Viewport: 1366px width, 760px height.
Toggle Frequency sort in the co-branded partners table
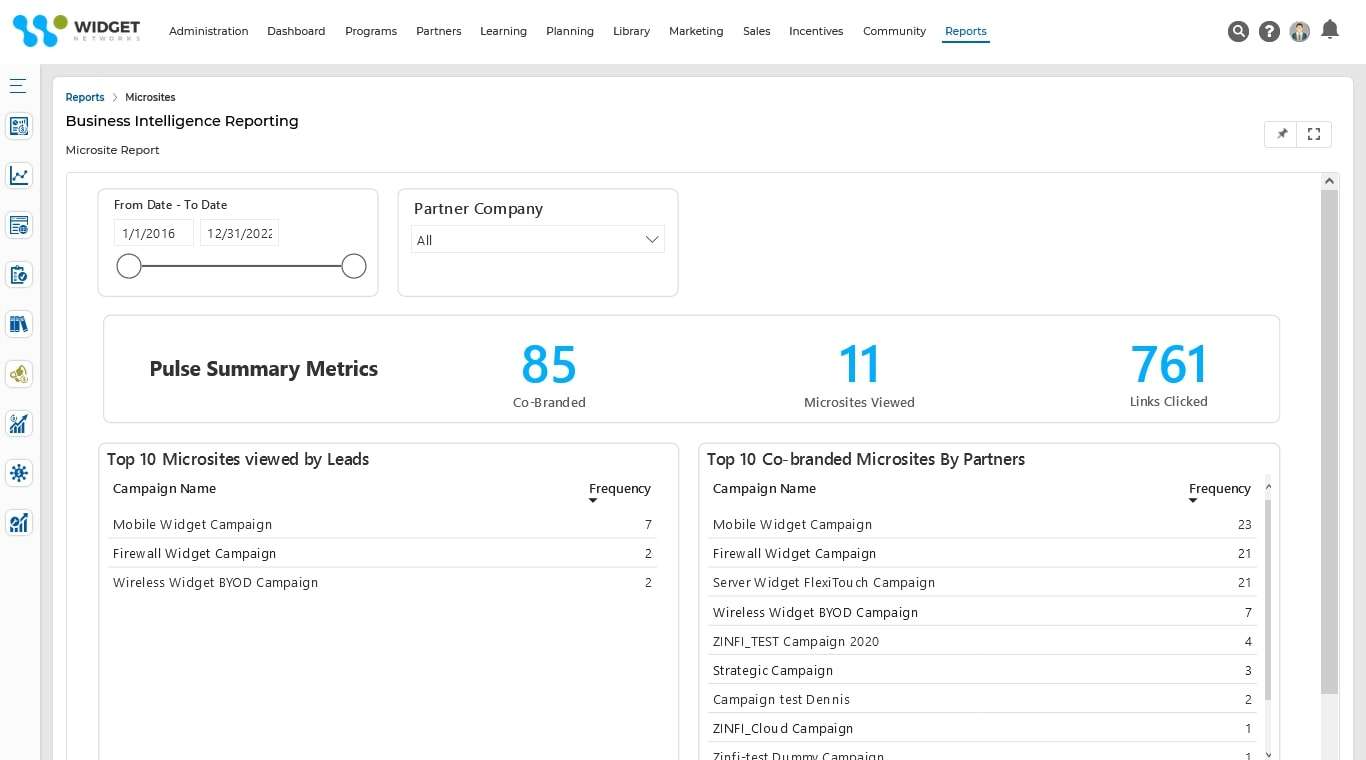[1192, 499]
